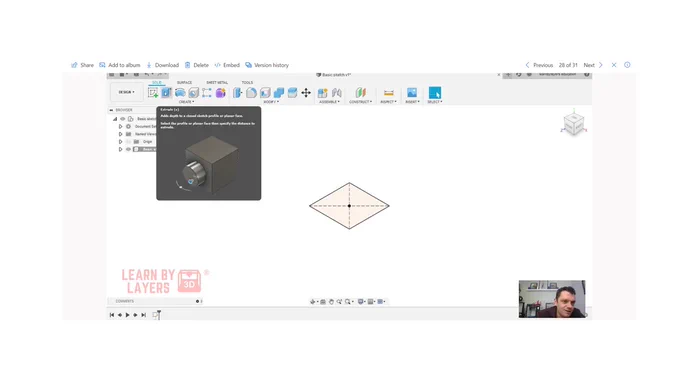
Task: Jump to timeline beginning
Action: click(x=112, y=315)
